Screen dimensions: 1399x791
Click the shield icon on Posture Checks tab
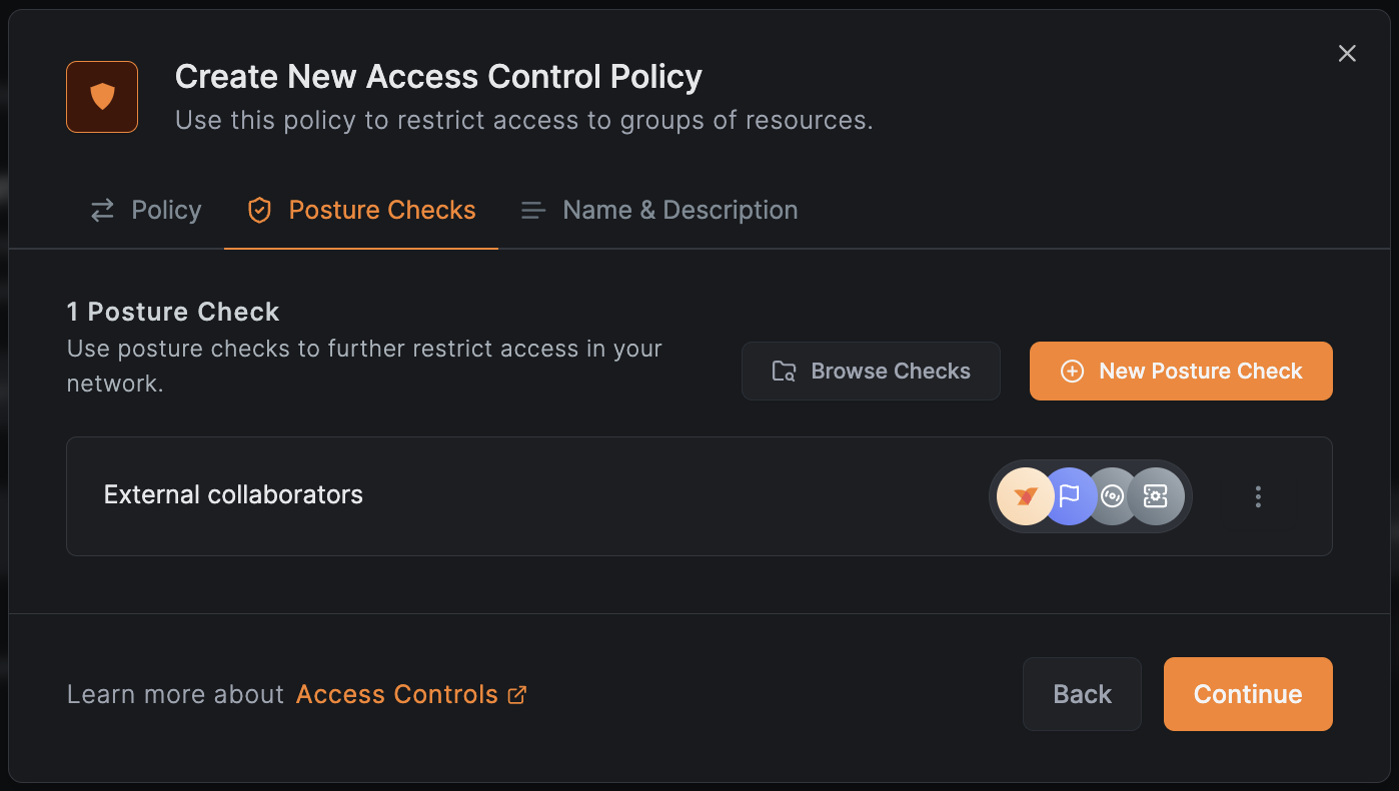click(x=259, y=210)
